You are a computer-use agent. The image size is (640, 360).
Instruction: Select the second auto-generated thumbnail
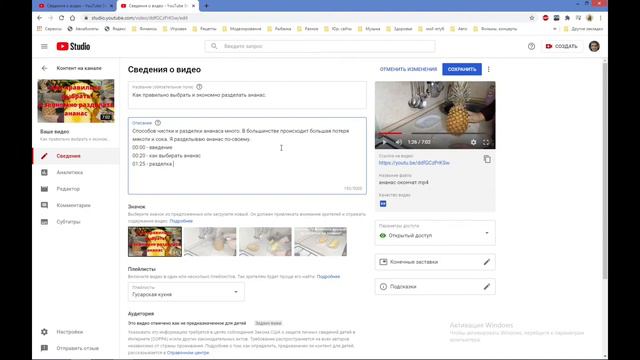tap(210, 242)
